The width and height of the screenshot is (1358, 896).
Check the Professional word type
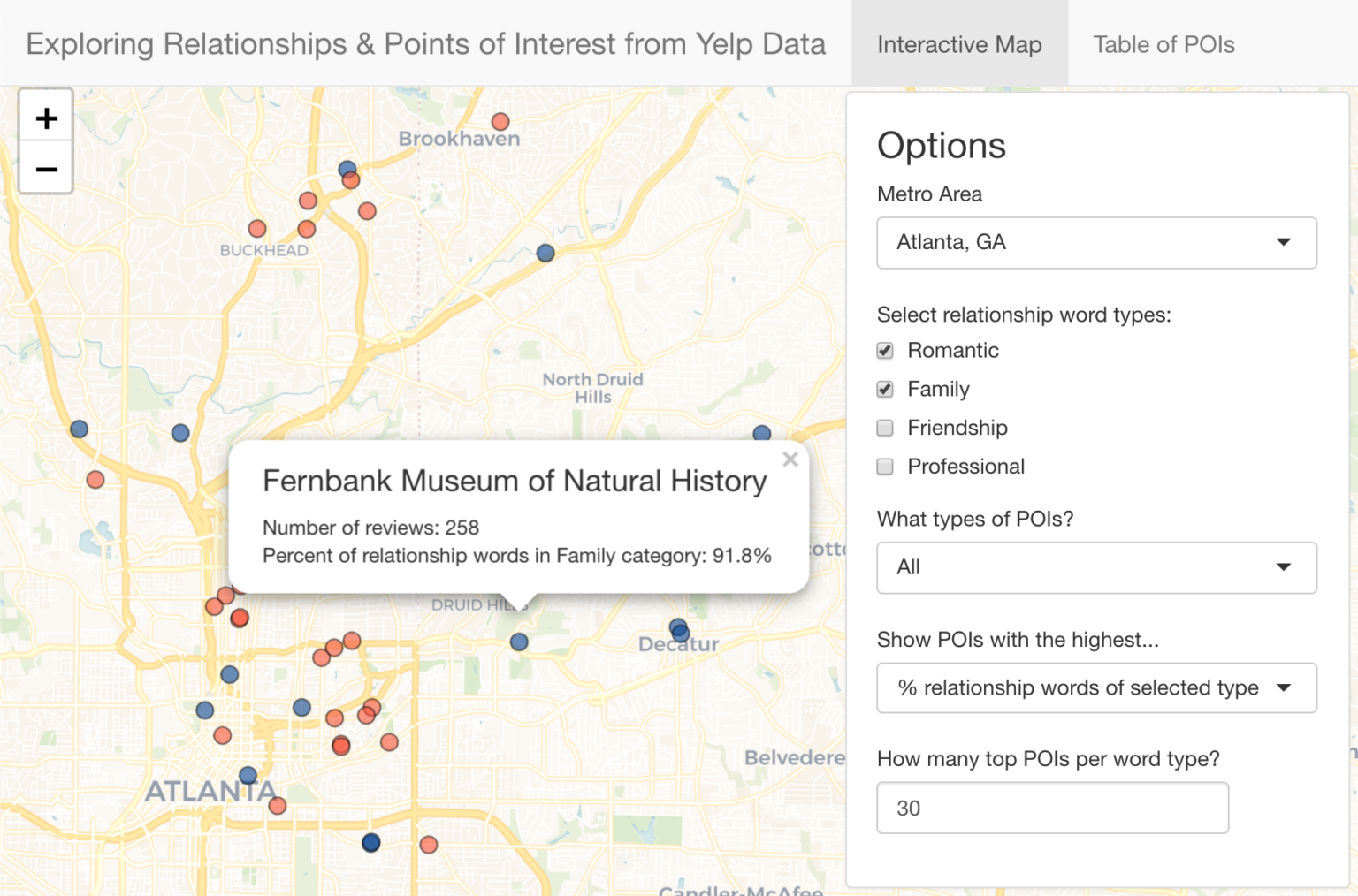point(884,467)
